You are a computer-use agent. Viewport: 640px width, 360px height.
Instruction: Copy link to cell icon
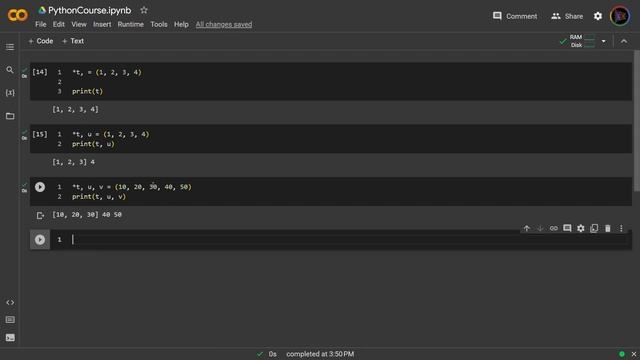(x=553, y=228)
